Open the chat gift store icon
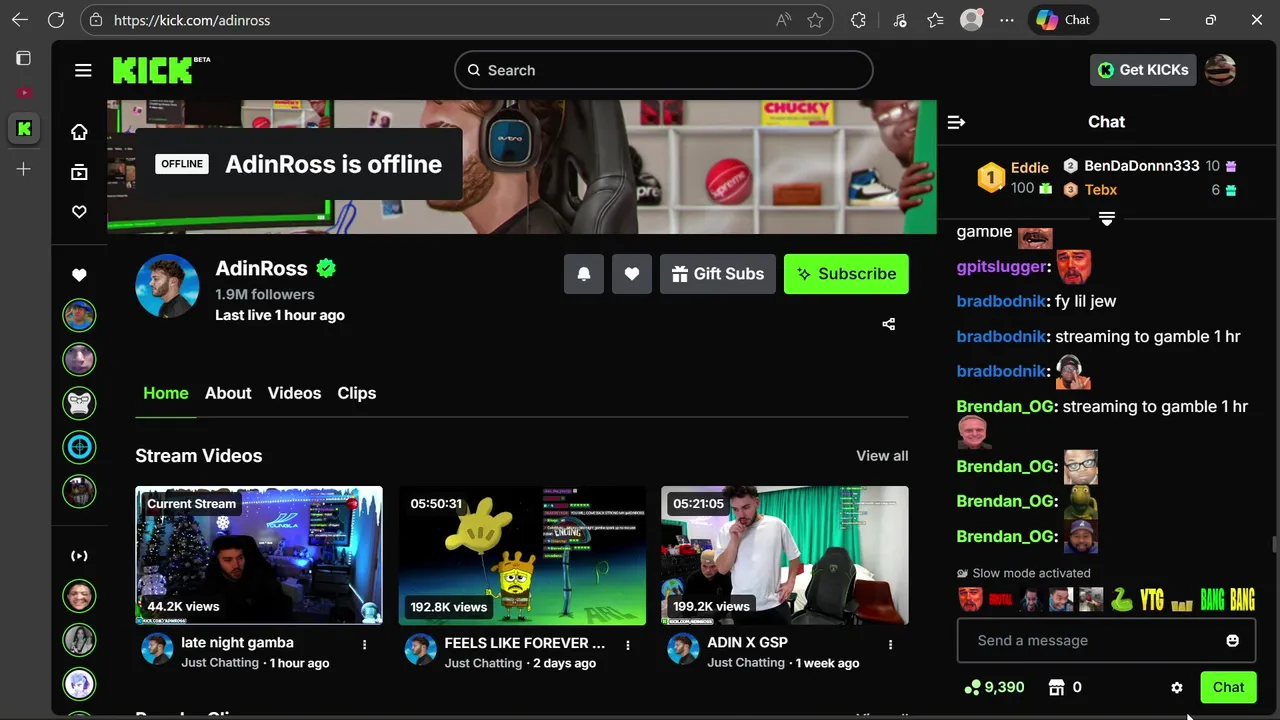The width and height of the screenshot is (1280, 720). pyautogui.click(x=1056, y=688)
